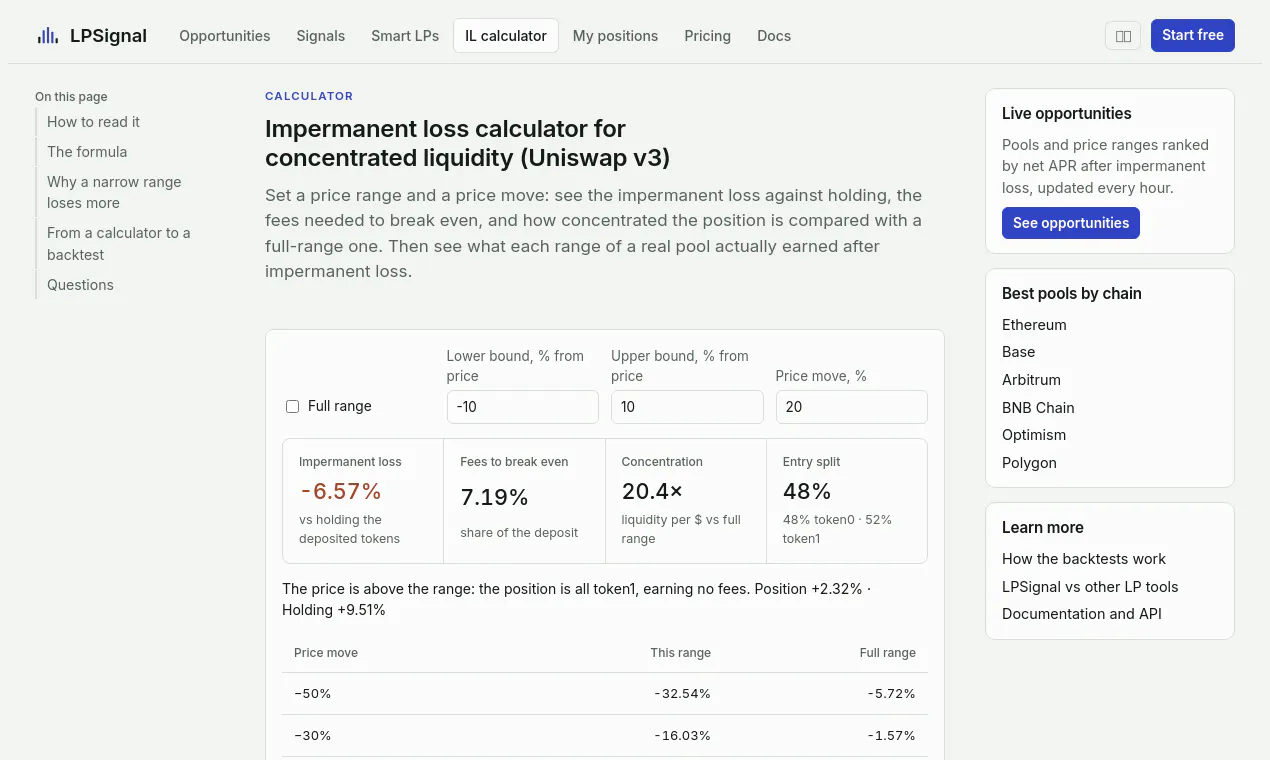Viewport: 1270px width, 760px height.
Task: Open How the backtests work link
Action: click(x=1084, y=559)
